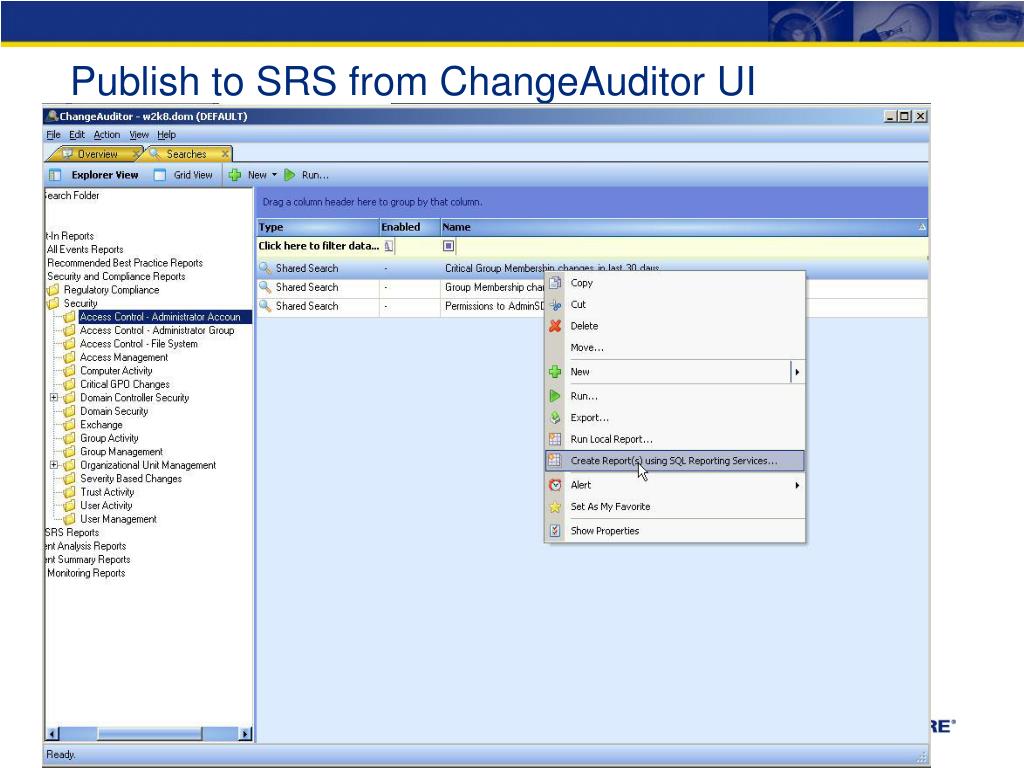Sort by the Enabled column header
This screenshot has width=1024, height=768.
click(409, 227)
